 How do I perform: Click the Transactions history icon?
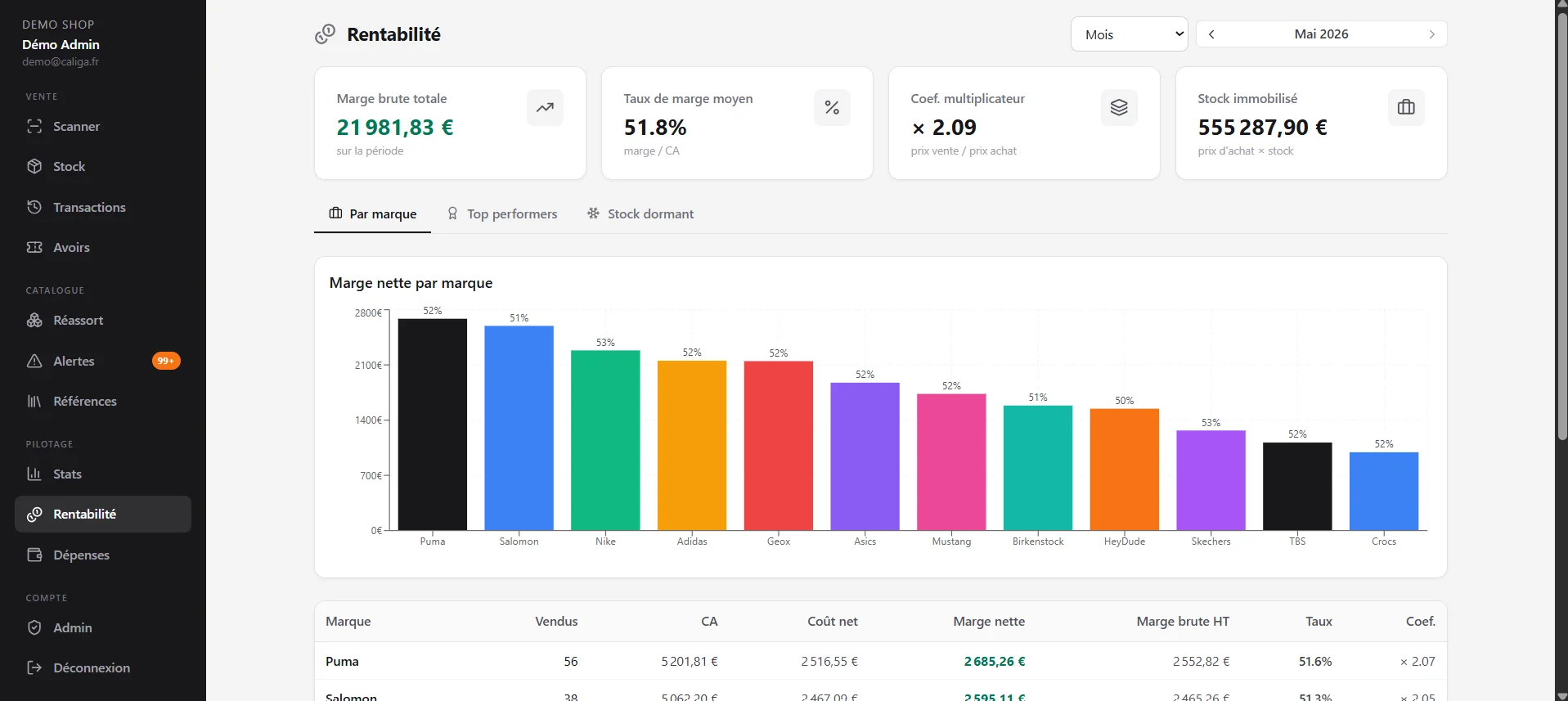pos(34,207)
